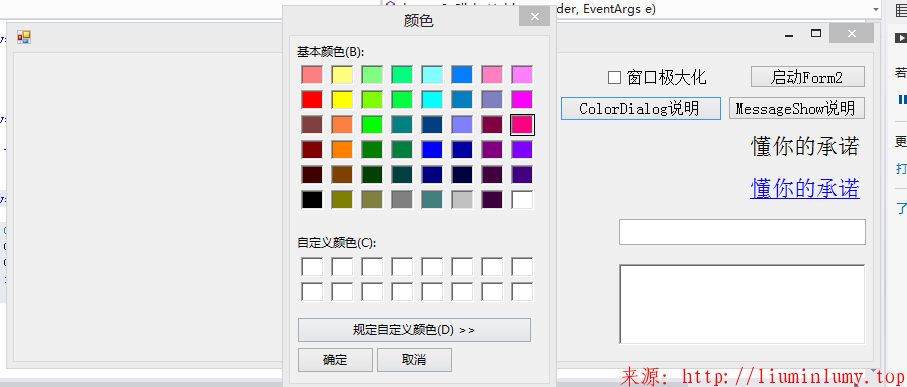Close the 颜色 color dialog
This screenshot has width=907, height=387.
pos(534,16)
